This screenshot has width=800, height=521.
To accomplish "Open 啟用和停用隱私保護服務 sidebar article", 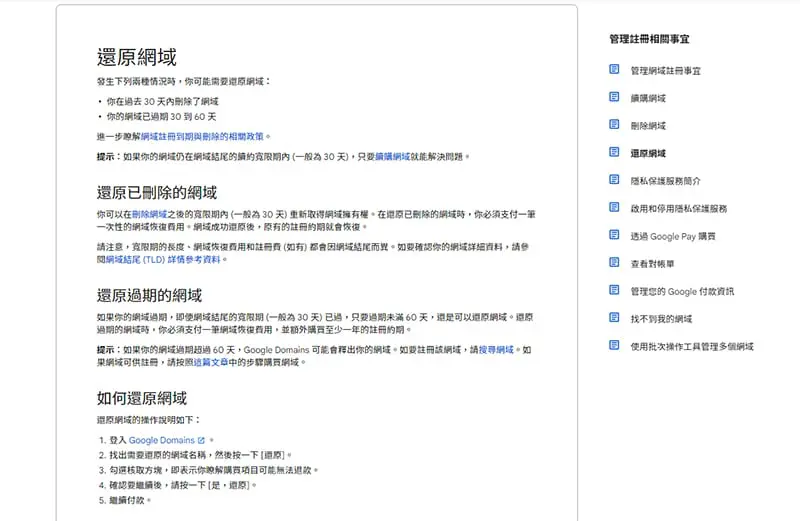I will (x=678, y=209).
